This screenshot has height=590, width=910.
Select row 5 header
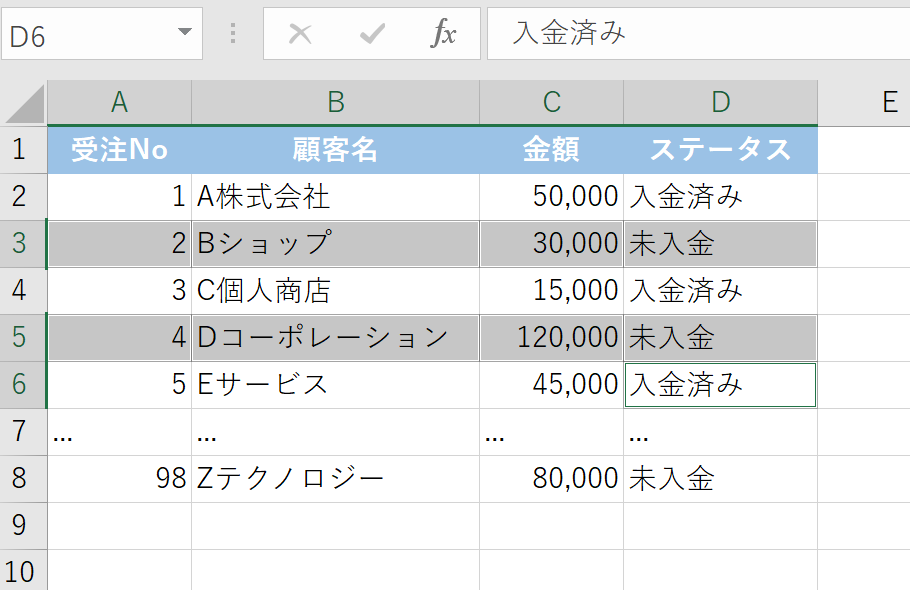click(x=22, y=338)
